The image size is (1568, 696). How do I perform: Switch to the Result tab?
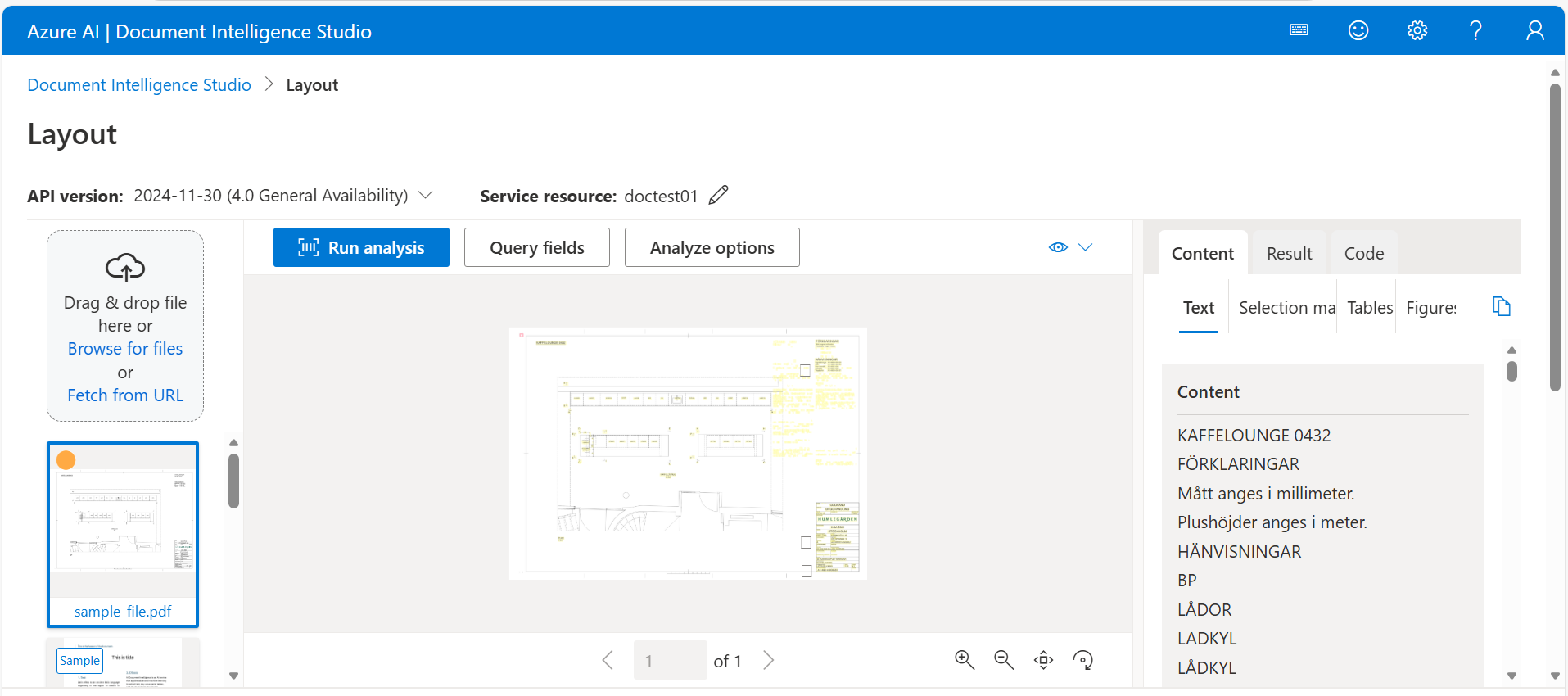point(1289,254)
